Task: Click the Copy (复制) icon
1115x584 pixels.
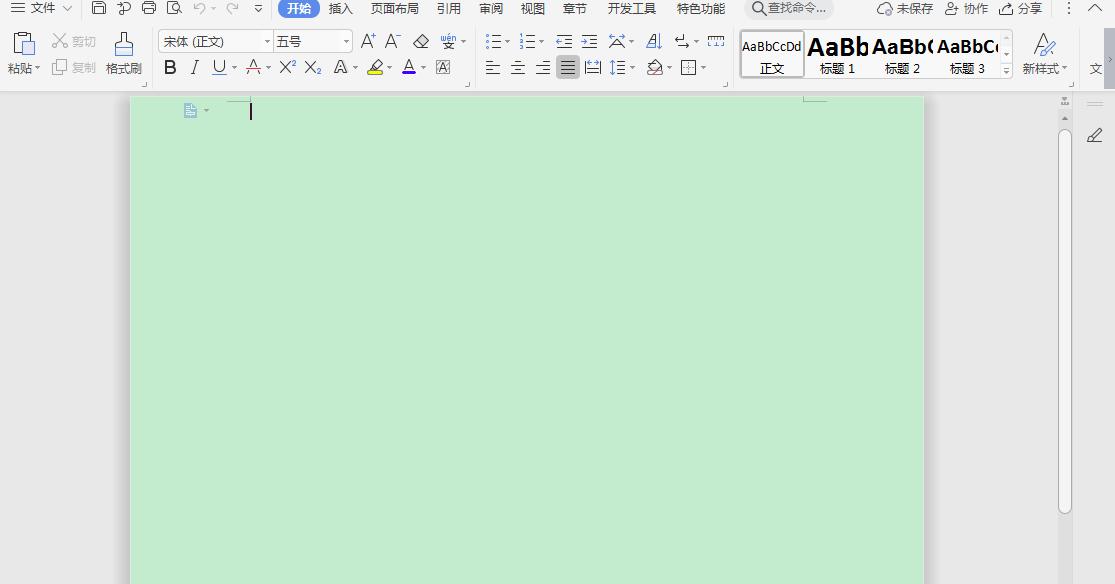Action: click(60, 67)
